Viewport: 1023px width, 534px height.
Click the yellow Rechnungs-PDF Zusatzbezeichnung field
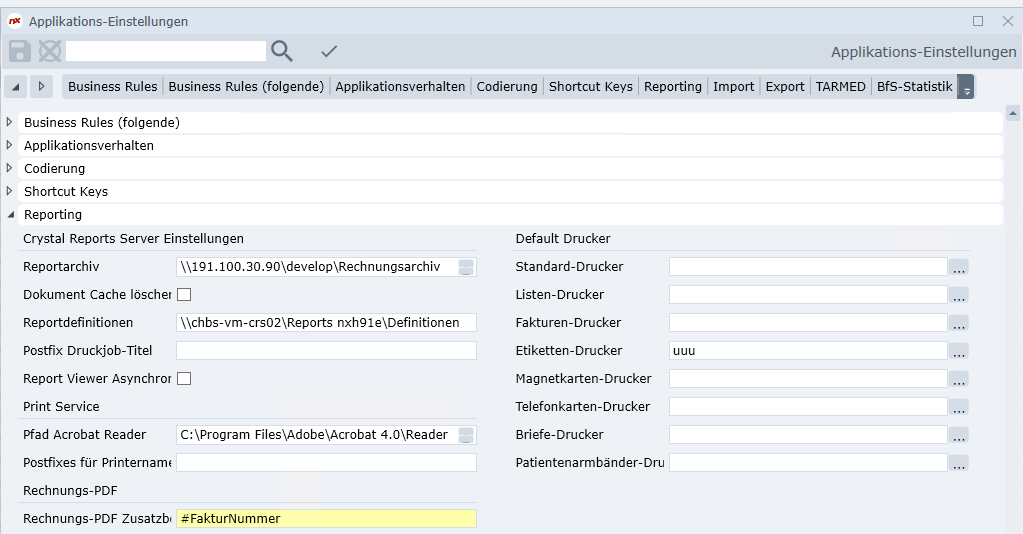(326, 519)
